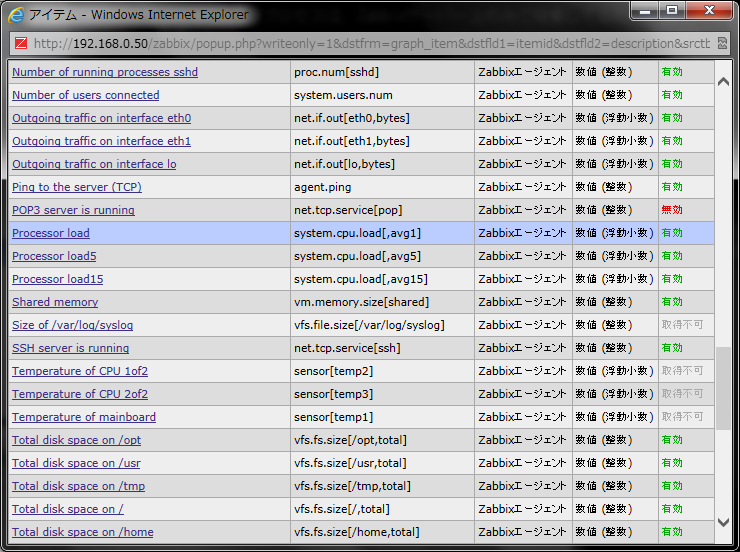The height and width of the screenshot is (552, 740).
Task: Click key vm.memory.size[shared]
Action: (x=362, y=302)
